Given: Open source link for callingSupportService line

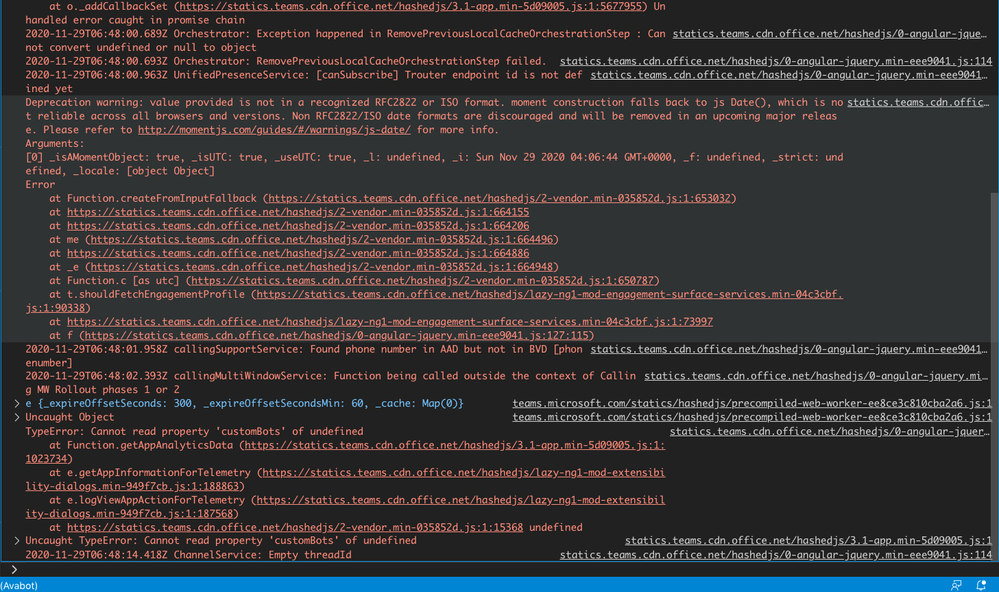Looking at the screenshot, I should click(x=789, y=349).
